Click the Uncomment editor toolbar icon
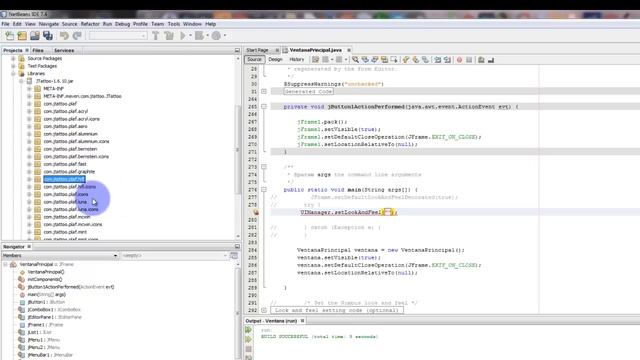 click(491, 60)
